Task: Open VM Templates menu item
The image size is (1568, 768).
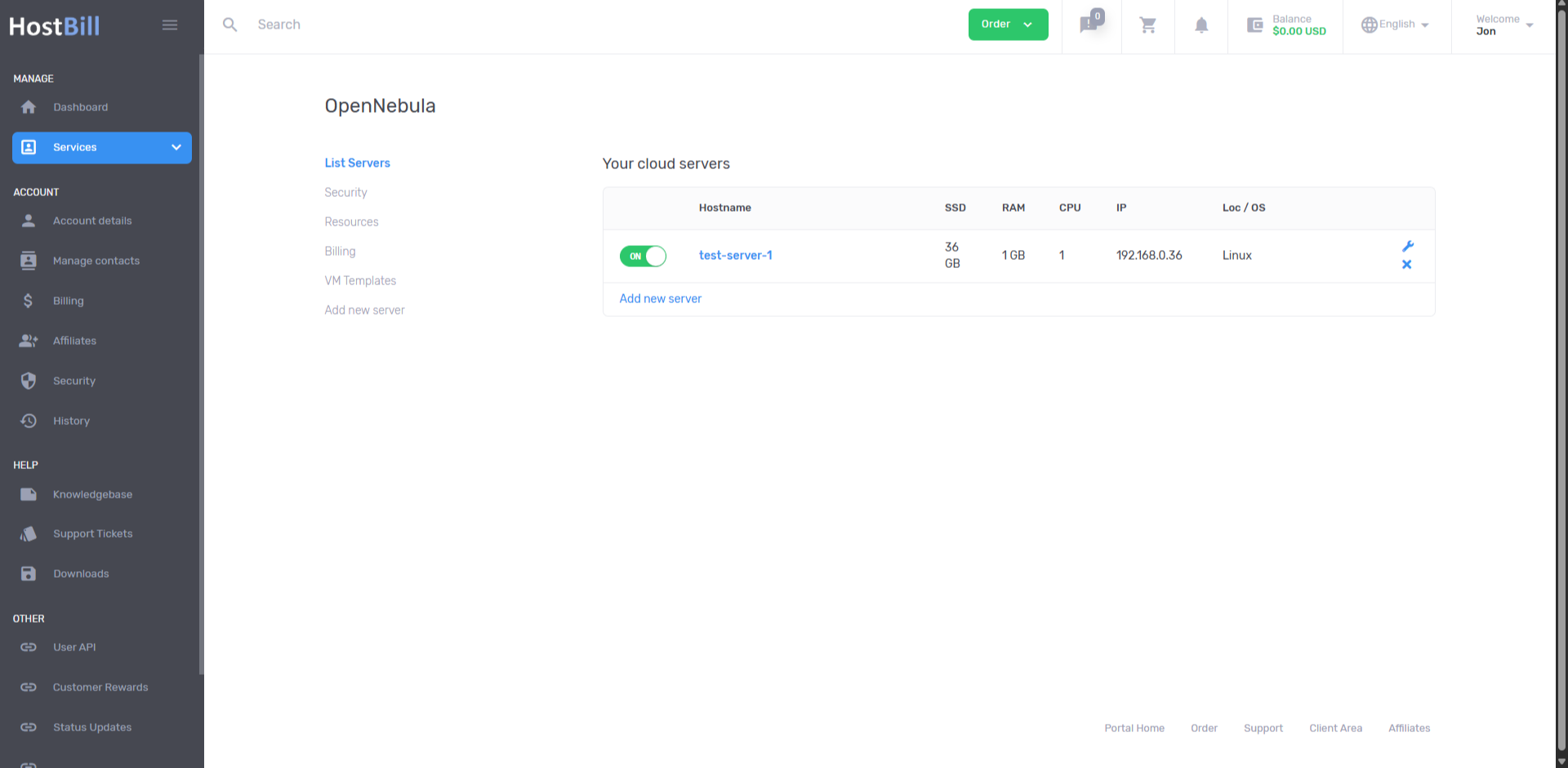Action: [360, 280]
